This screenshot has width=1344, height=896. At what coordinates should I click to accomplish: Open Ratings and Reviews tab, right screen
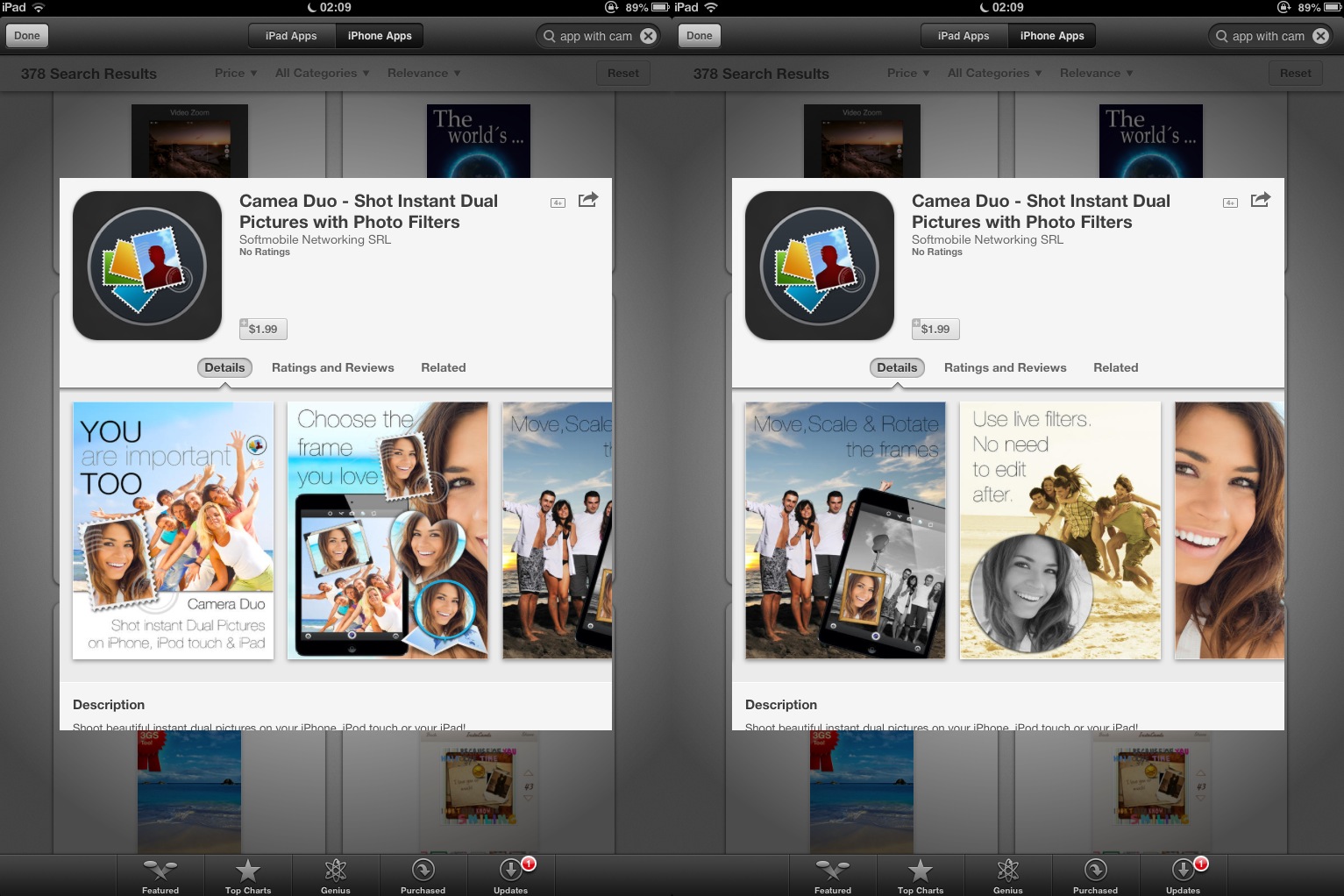[x=1006, y=367]
